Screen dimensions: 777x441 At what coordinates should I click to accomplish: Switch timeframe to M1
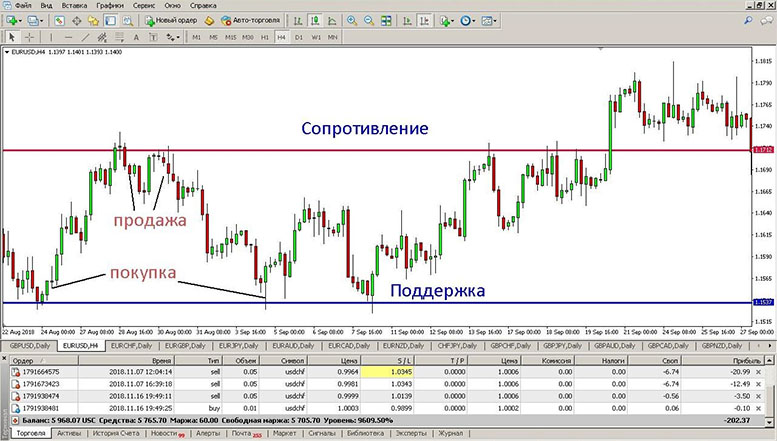coord(197,37)
